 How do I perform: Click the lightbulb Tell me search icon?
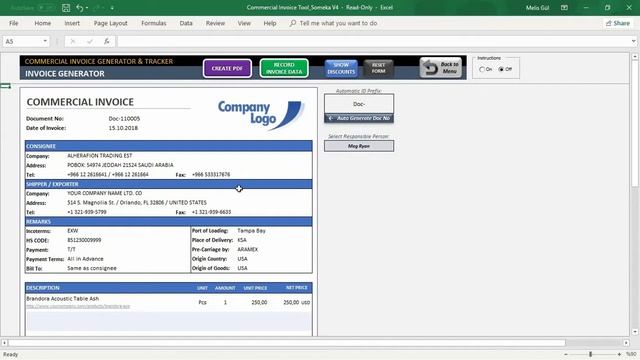[x=293, y=23]
